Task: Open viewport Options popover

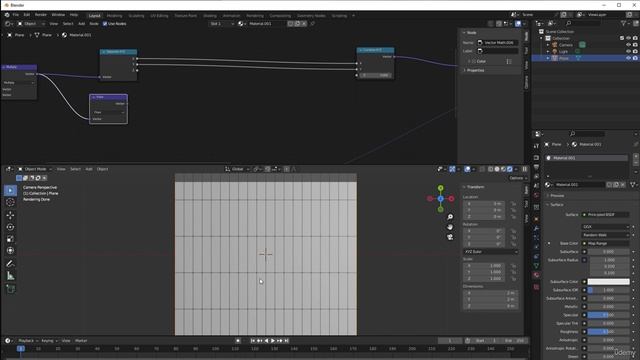Action: coord(518,178)
